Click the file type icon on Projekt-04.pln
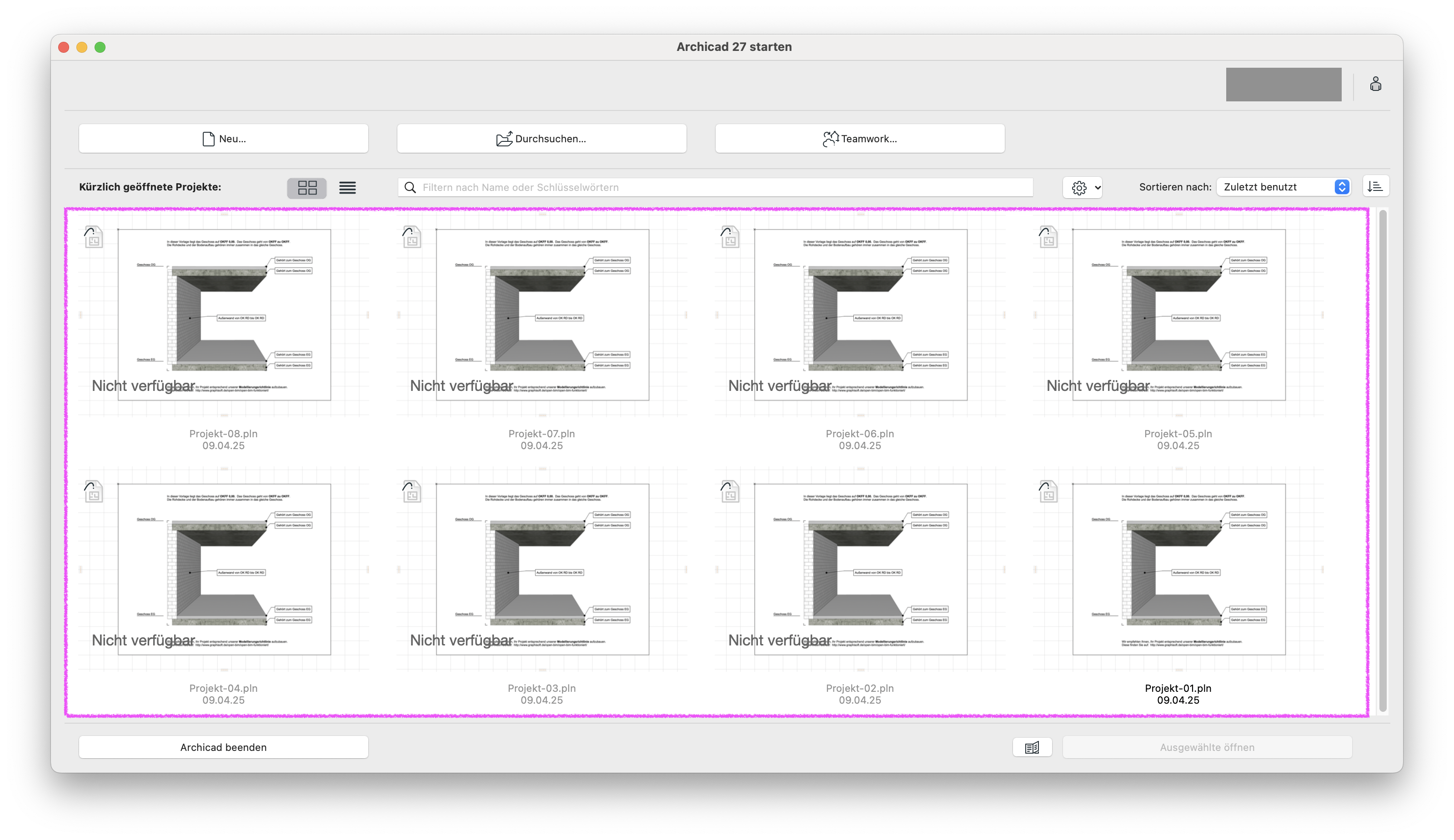 (x=93, y=491)
